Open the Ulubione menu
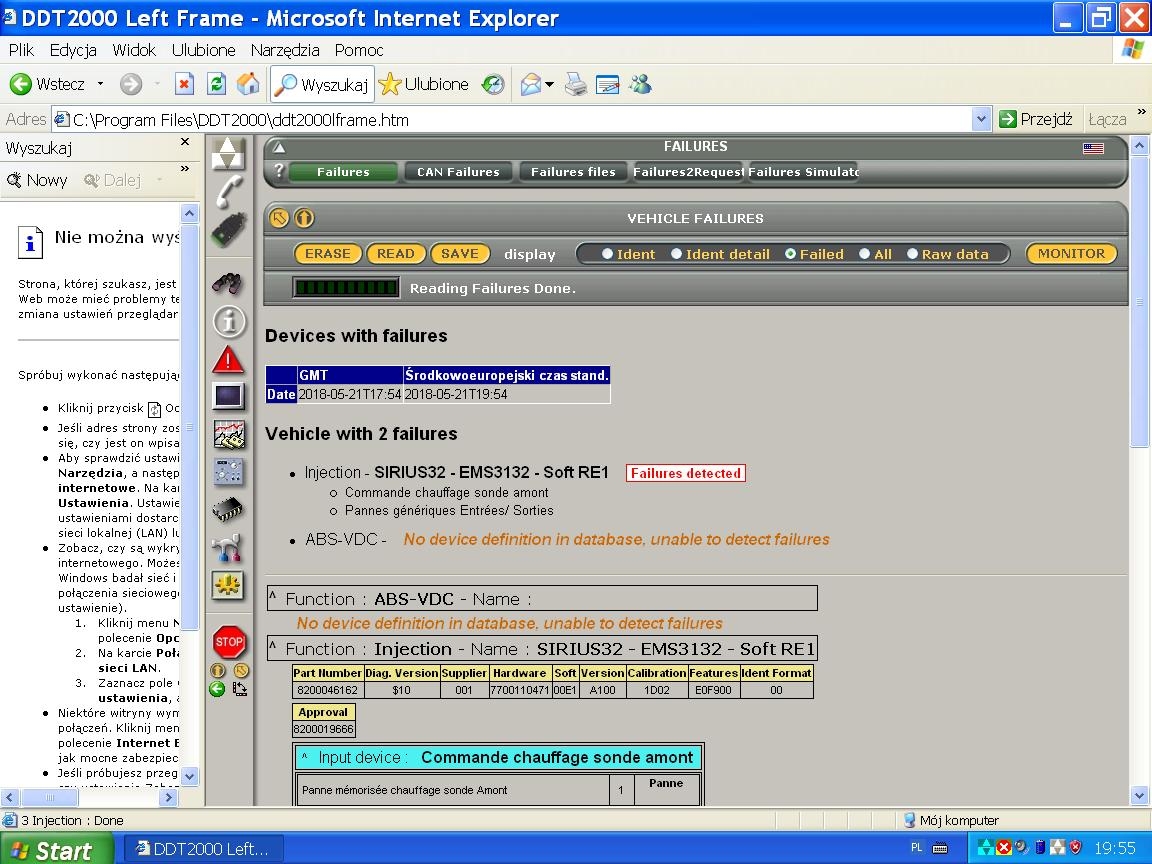This screenshot has height=864, width=1152. click(x=204, y=50)
